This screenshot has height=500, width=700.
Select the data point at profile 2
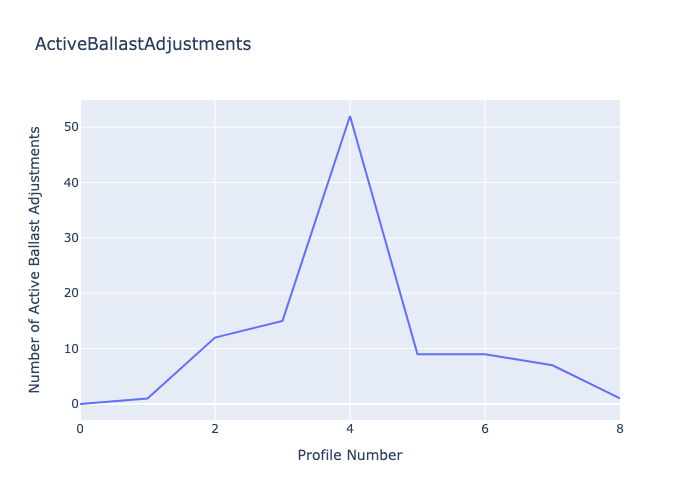(215, 337)
